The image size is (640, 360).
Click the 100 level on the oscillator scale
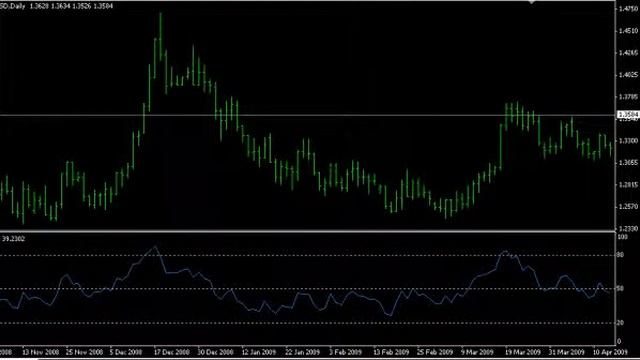623,237
